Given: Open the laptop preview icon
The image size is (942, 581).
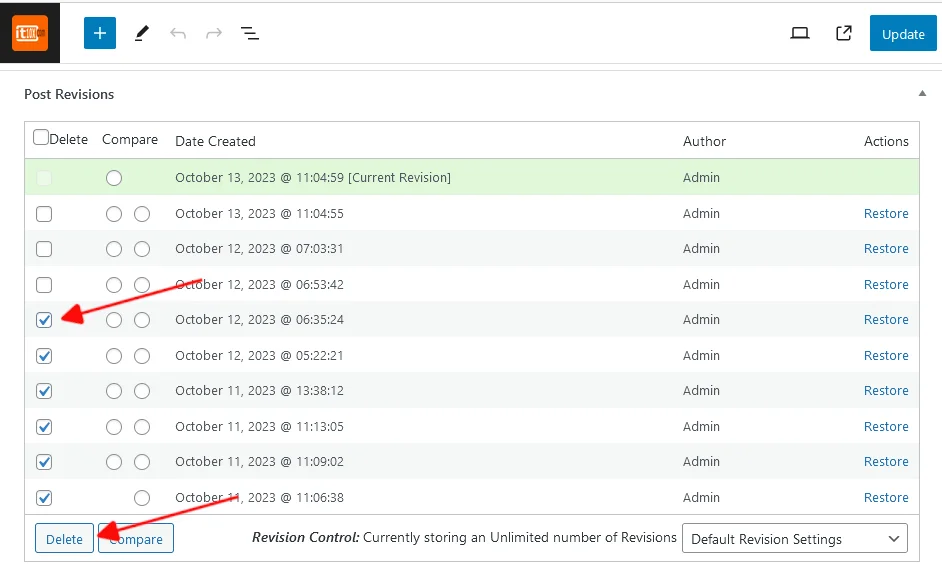Looking at the screenshot, I should 800,33.
